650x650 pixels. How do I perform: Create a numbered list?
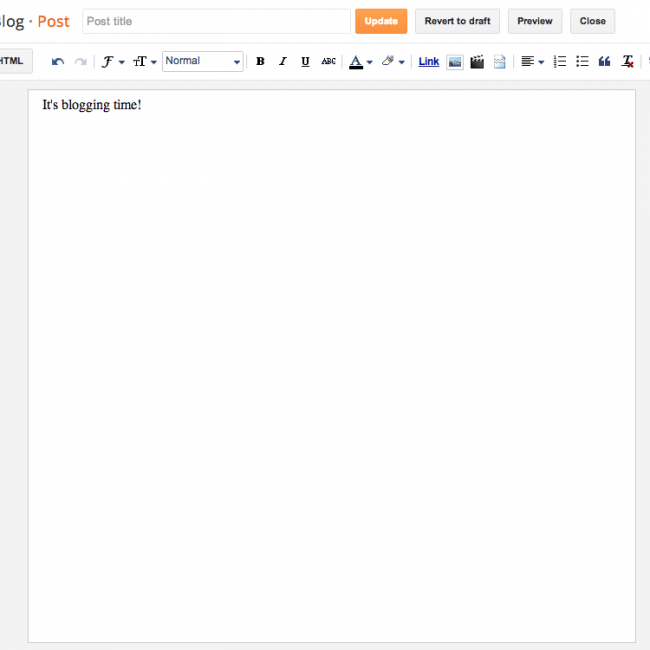click(x=560, y=62)
